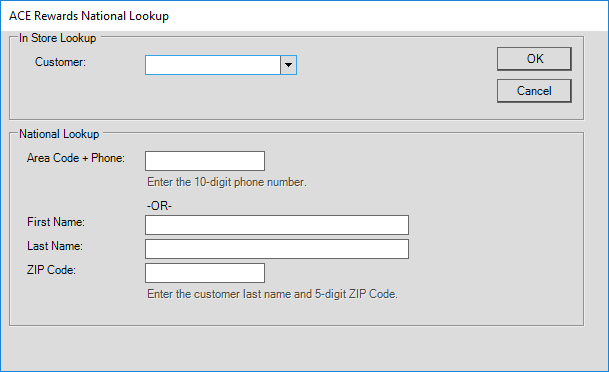Click the 'ACE Rewards National Lookup' title
This screenshot has height=372, width=609.
click(x=89, y=16)
